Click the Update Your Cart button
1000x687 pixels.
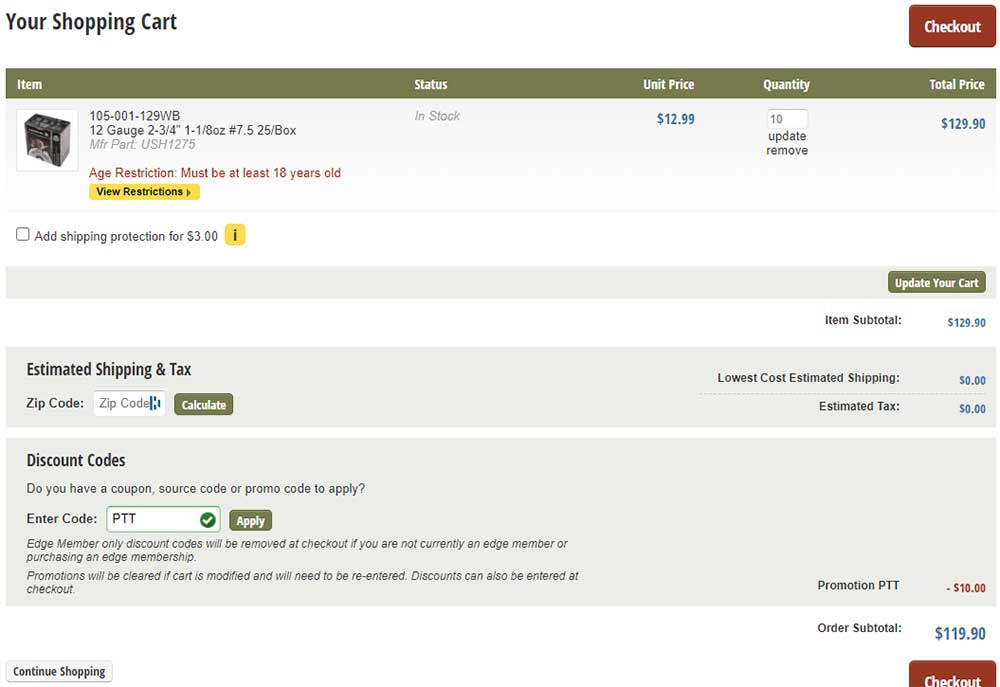point(936,283)
